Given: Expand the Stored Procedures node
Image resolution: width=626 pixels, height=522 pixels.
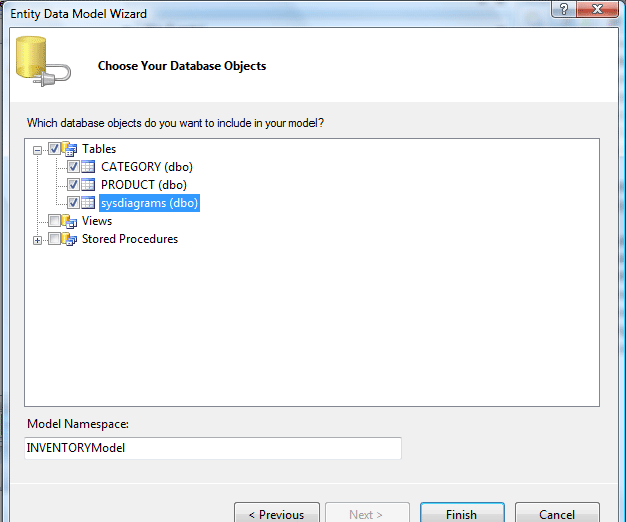Looking at the screenshot, I should point(38,240).
